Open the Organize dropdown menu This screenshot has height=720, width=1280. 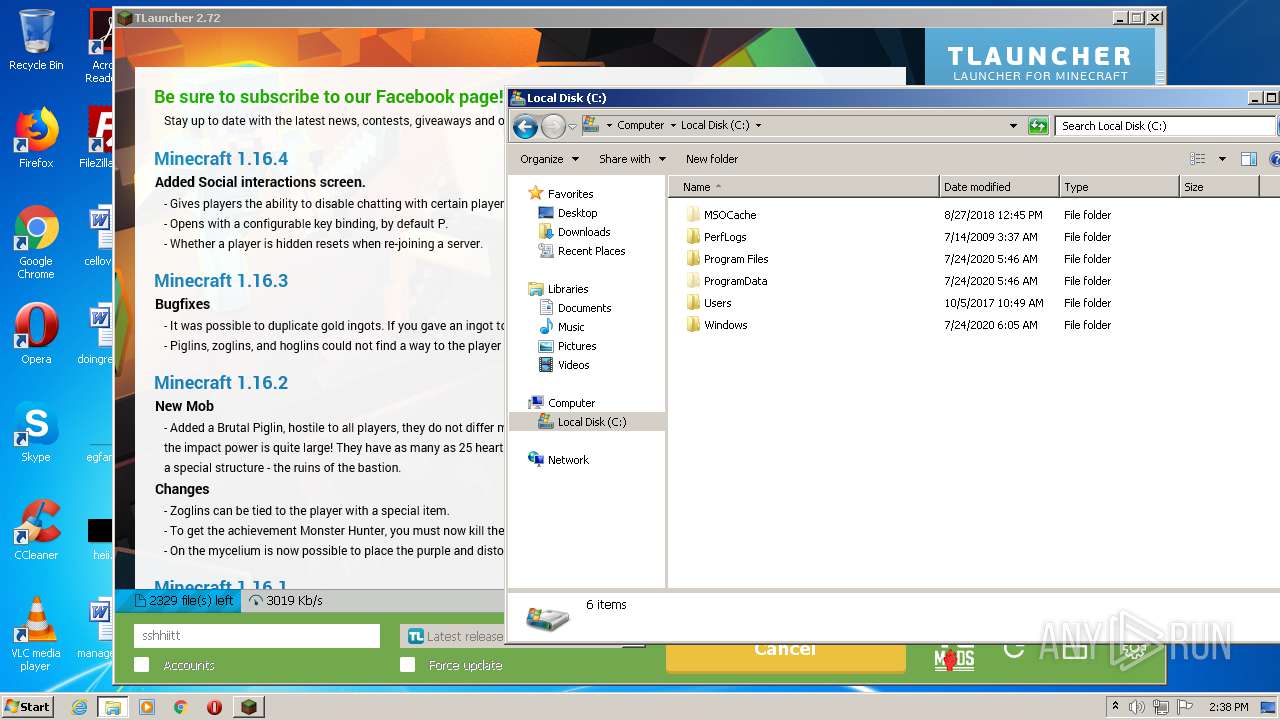coord(549,159)
